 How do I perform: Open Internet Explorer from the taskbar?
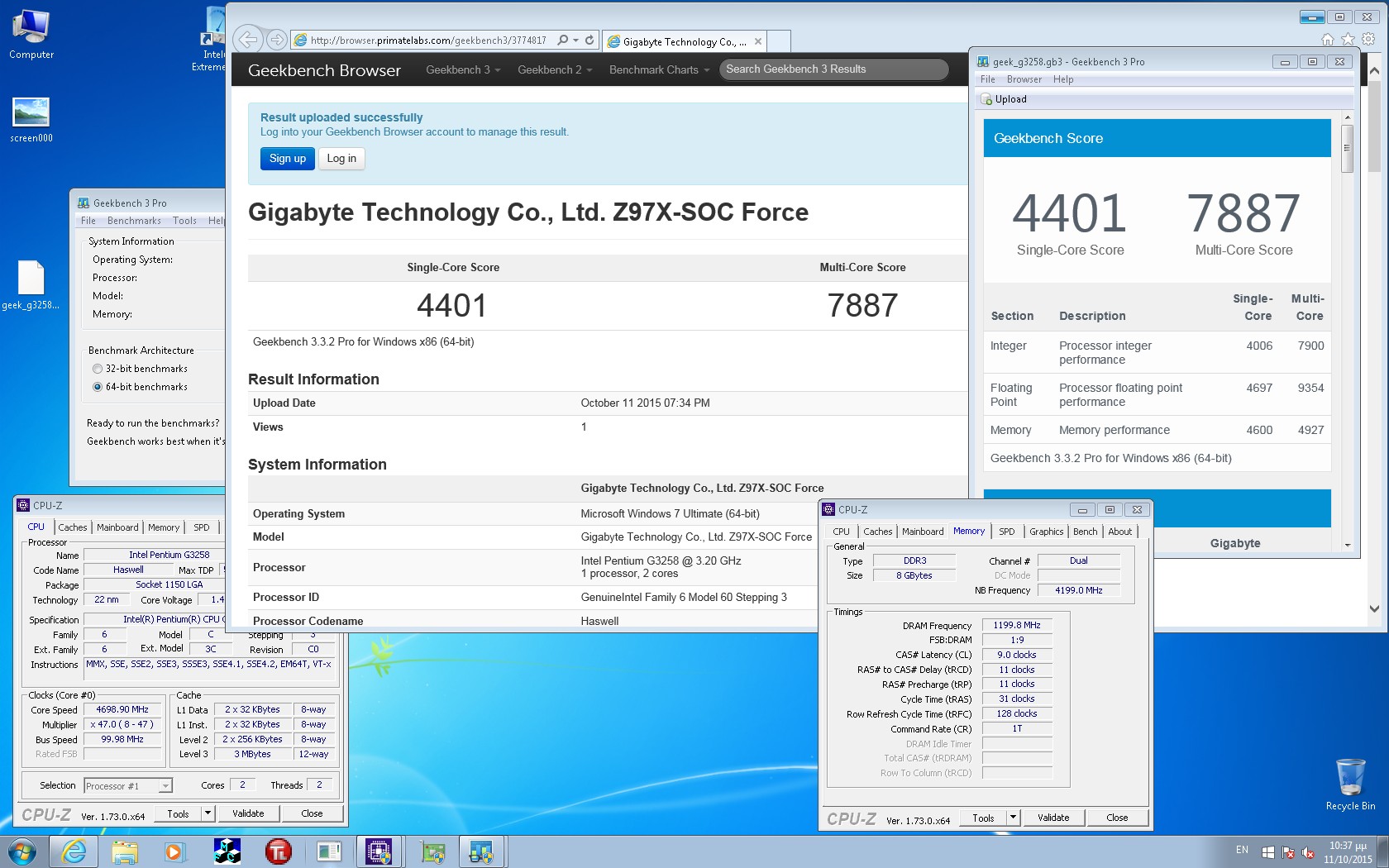tap(74, 851)
